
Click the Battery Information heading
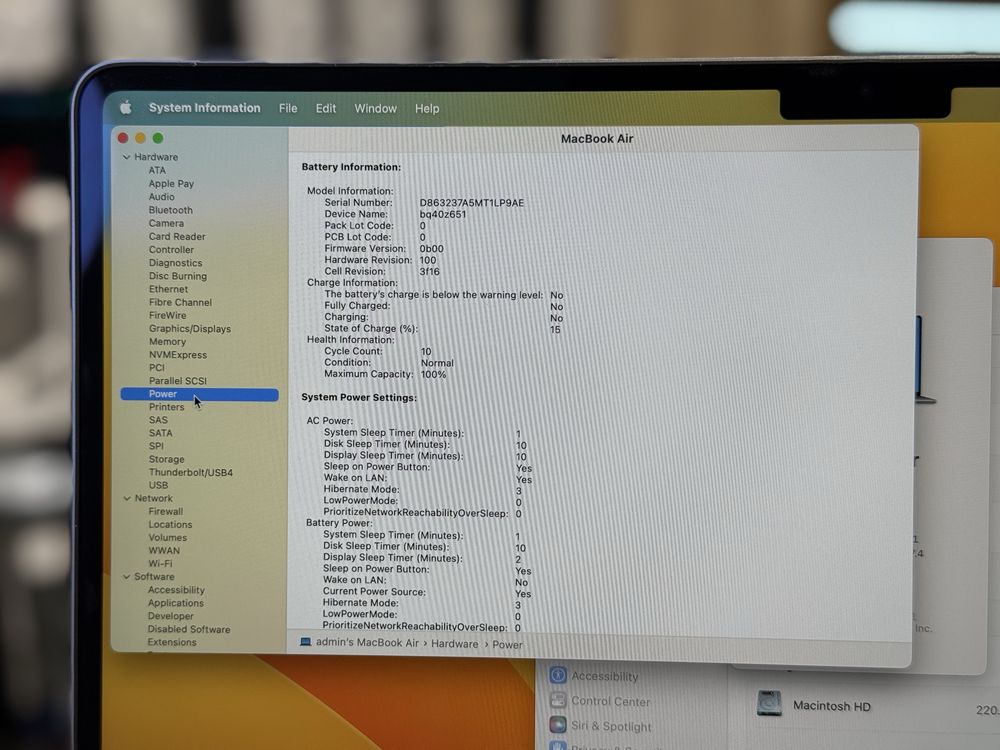point(351,167)
